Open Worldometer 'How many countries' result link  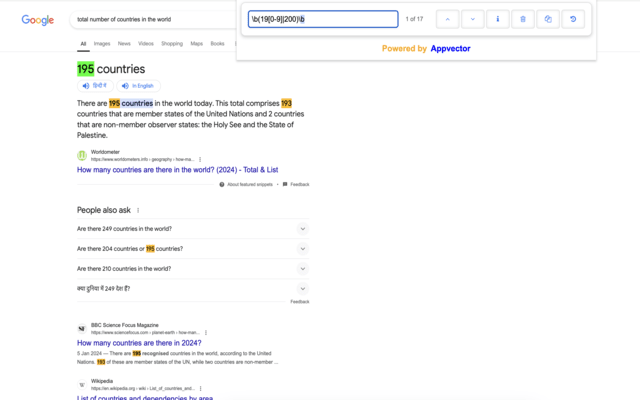click(x=175, y=170)
